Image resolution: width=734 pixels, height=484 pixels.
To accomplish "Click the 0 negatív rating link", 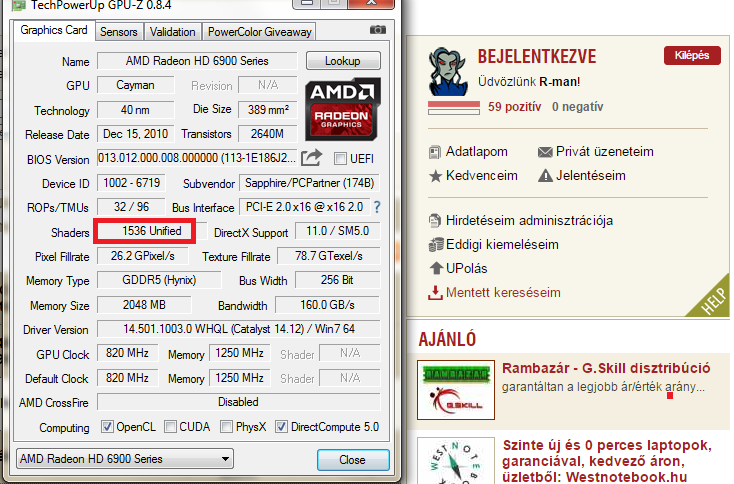I will [x=578, y=107].
